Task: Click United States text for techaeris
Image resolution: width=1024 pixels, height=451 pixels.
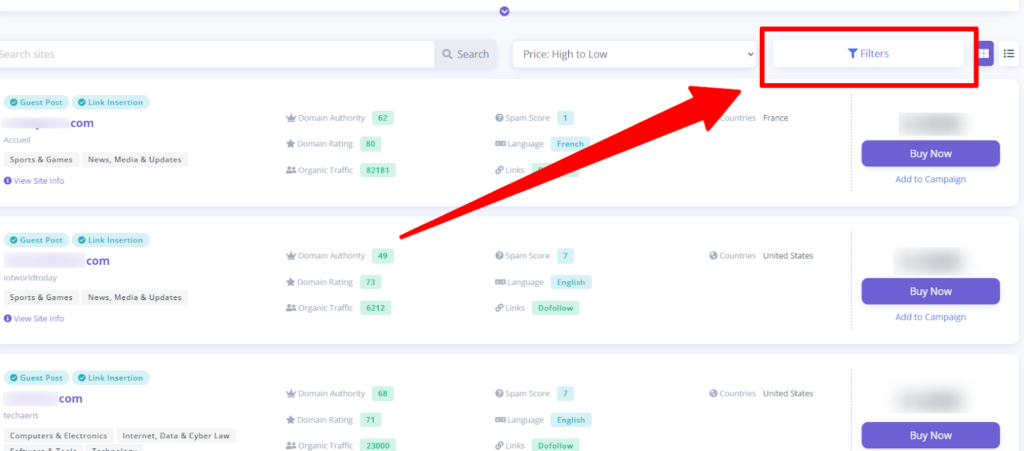Action: [x=788, y=394]
